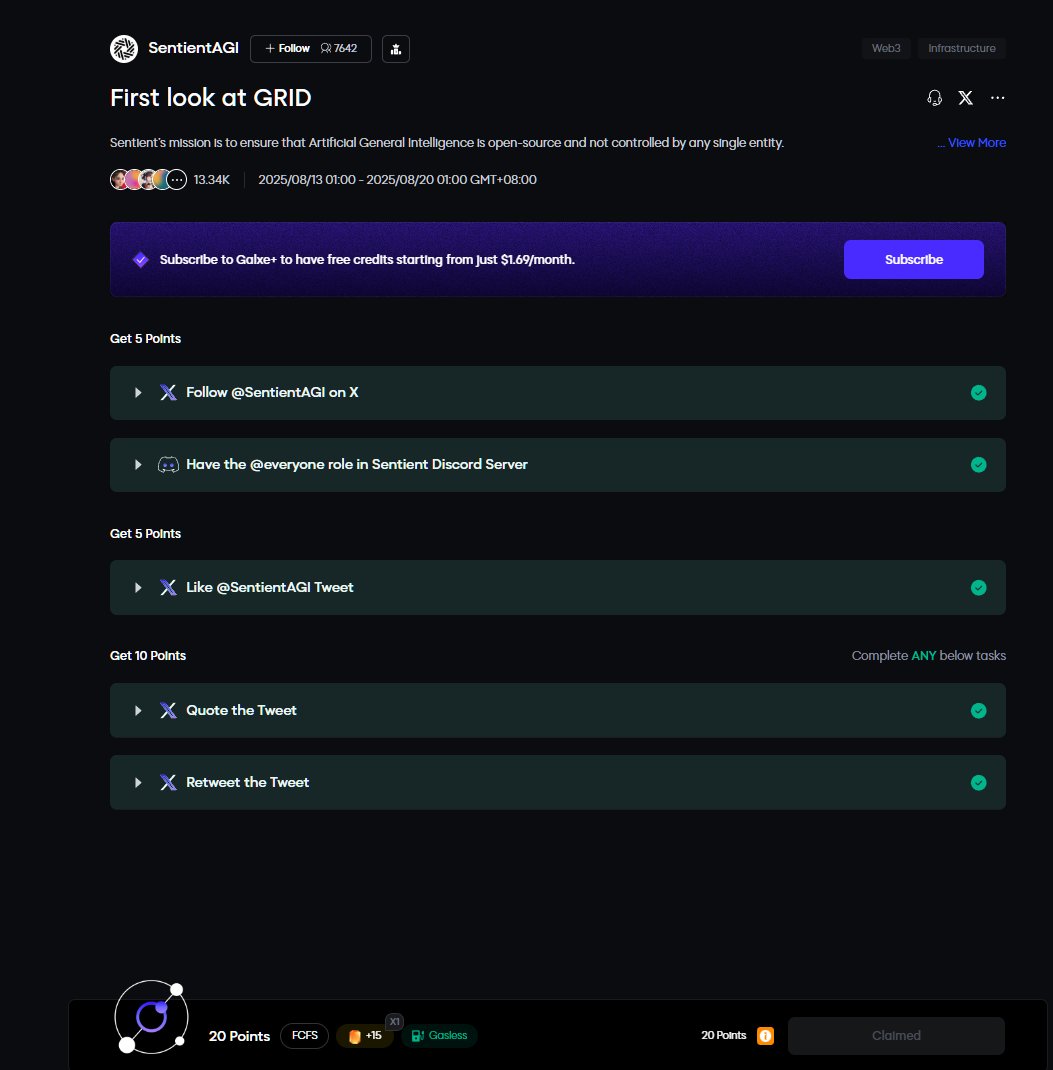The height and width of the screenshot is (1070, 1053).
Task: Click the SentientAGI logo avatar
Action: click(x=124, y=48)
